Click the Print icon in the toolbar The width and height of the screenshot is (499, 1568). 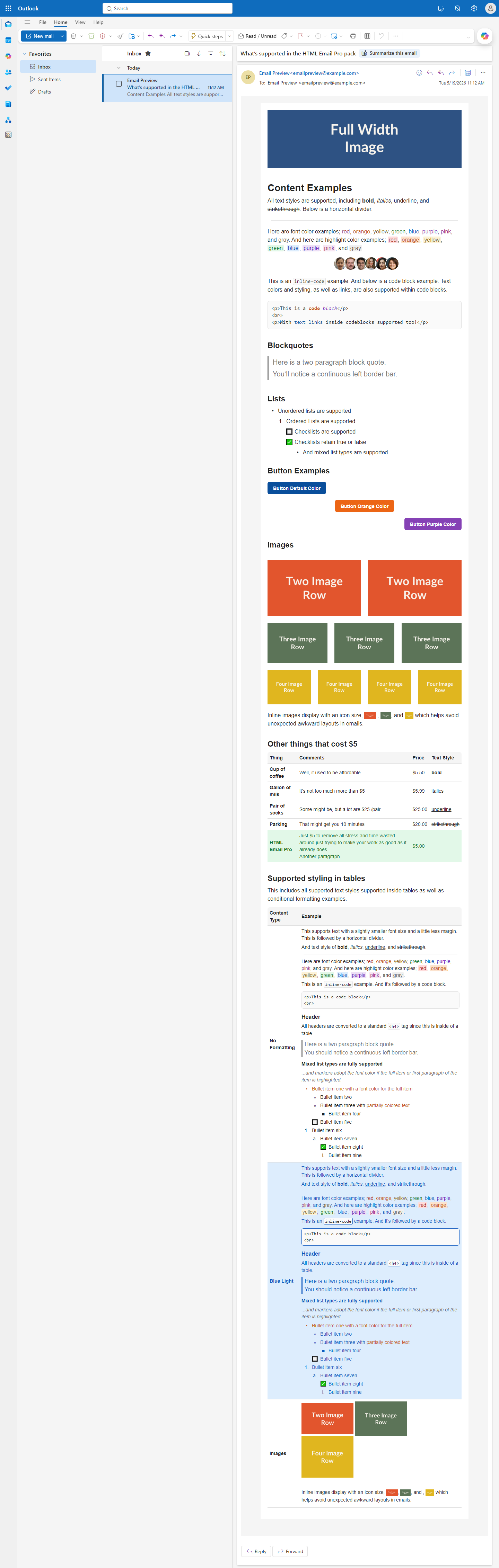click(x=353, y=36)
